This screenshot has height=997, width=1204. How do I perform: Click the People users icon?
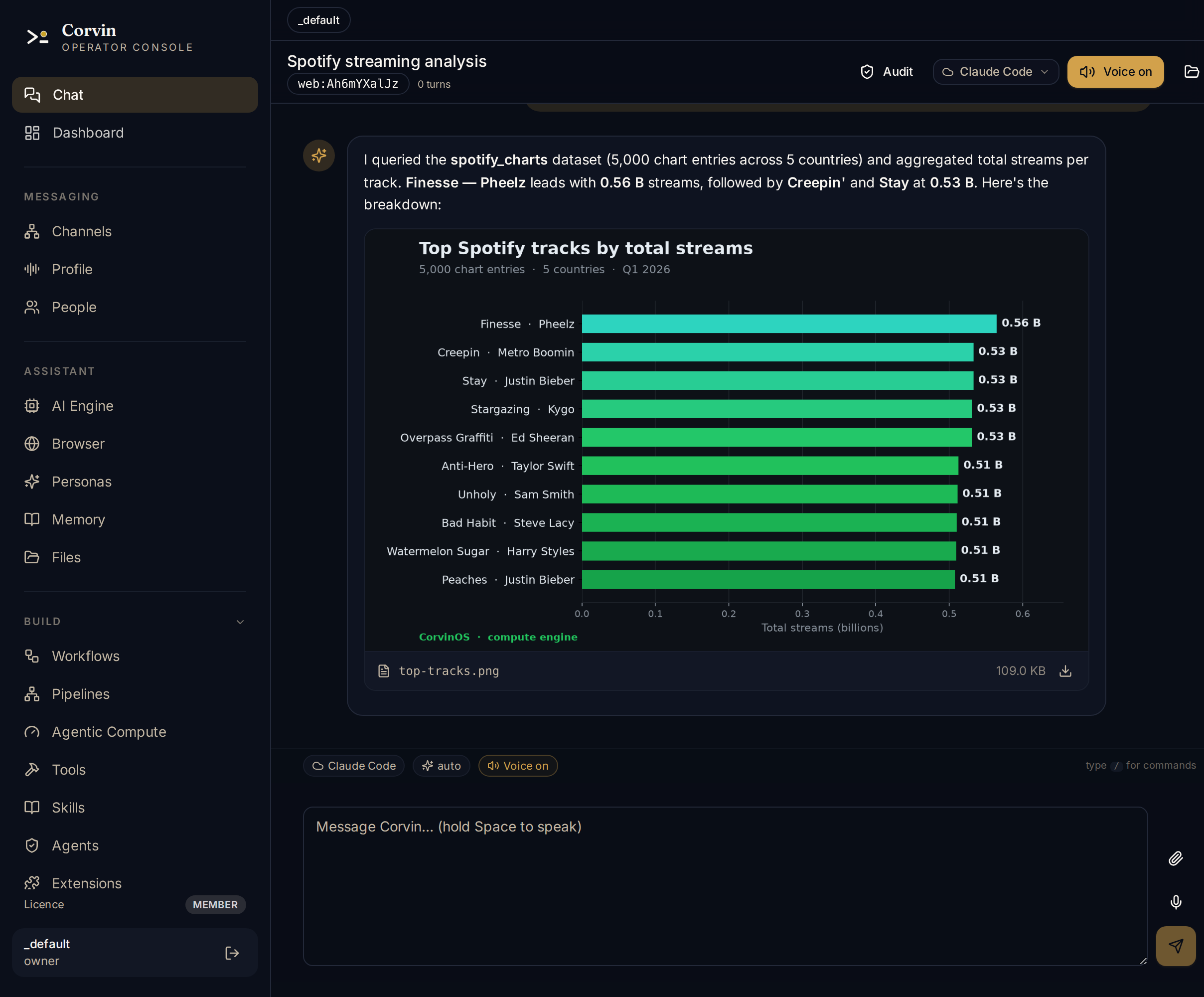(x=32, y=307)
